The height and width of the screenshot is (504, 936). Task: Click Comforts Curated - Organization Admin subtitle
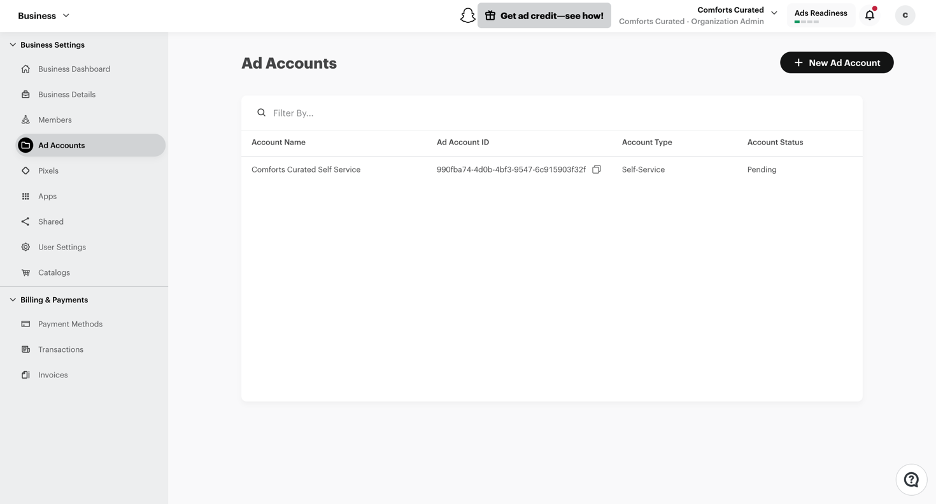click(691, 21)
